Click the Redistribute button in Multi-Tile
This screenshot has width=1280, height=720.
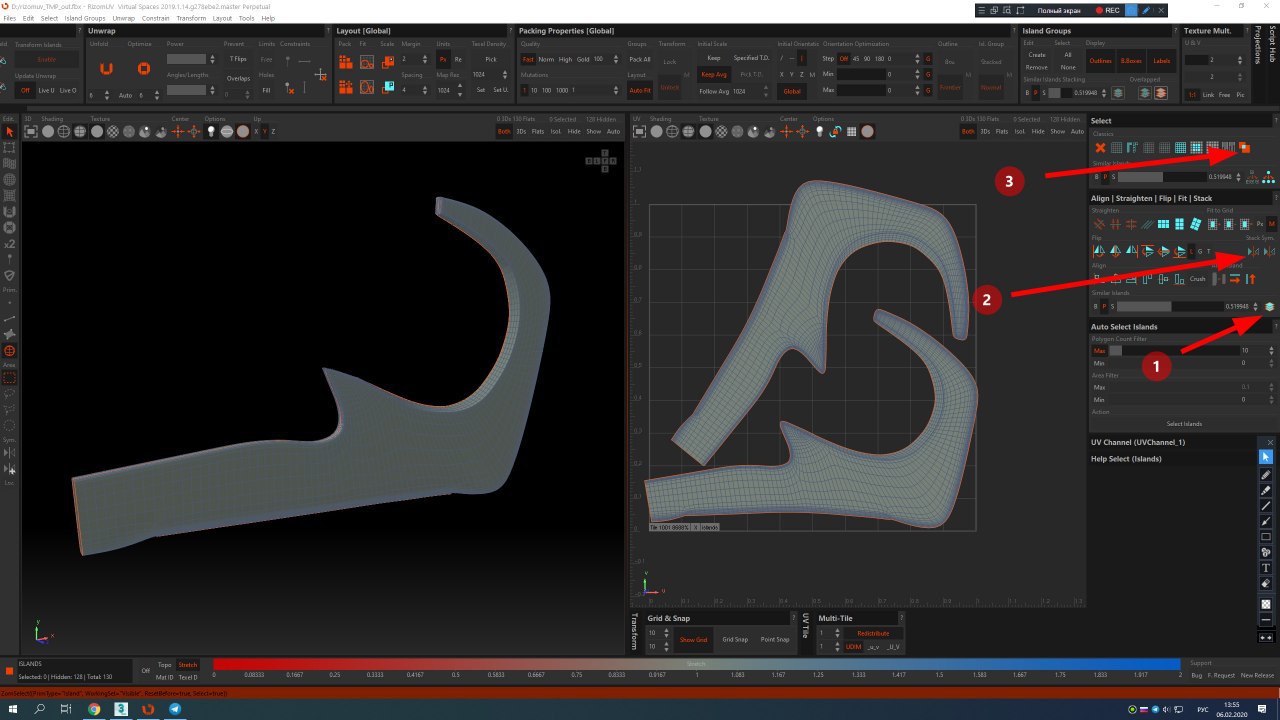click(x=873, y=634)
